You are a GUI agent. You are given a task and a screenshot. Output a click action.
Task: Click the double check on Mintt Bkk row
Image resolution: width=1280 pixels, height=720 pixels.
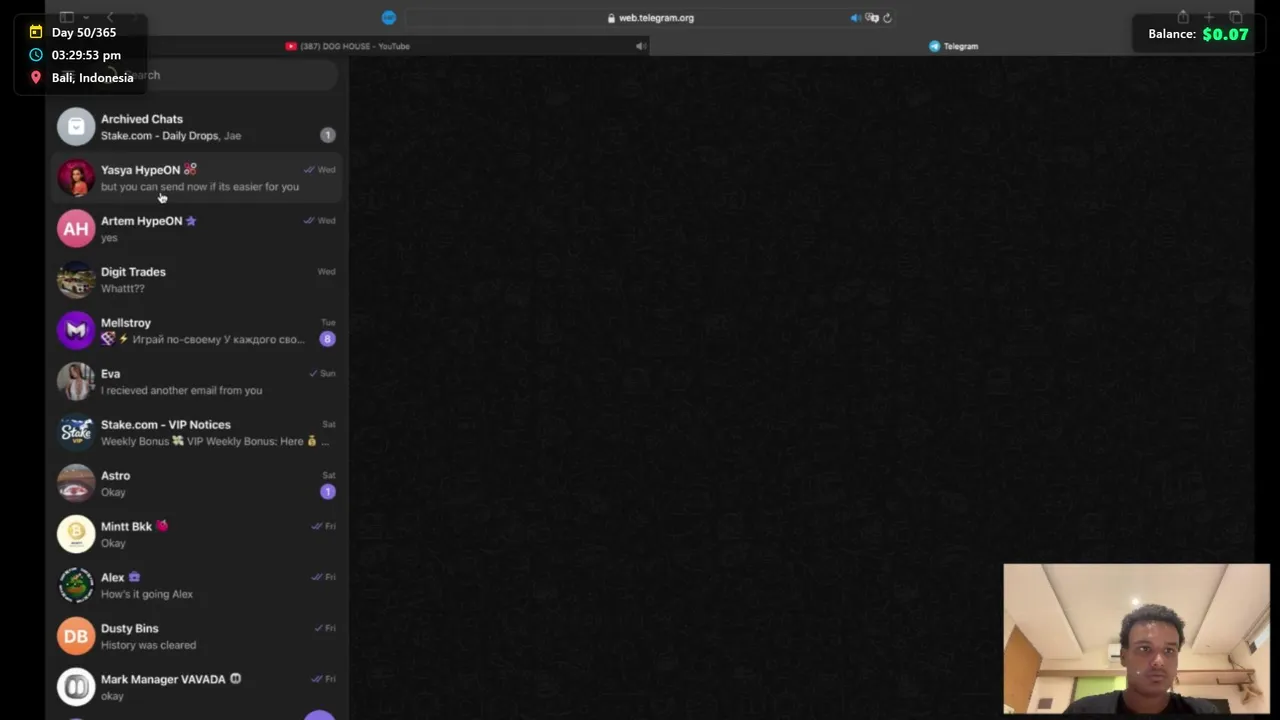316,527
